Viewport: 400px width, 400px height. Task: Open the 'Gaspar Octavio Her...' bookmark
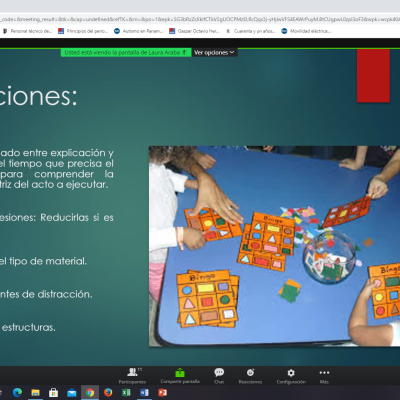pos(195,31)
